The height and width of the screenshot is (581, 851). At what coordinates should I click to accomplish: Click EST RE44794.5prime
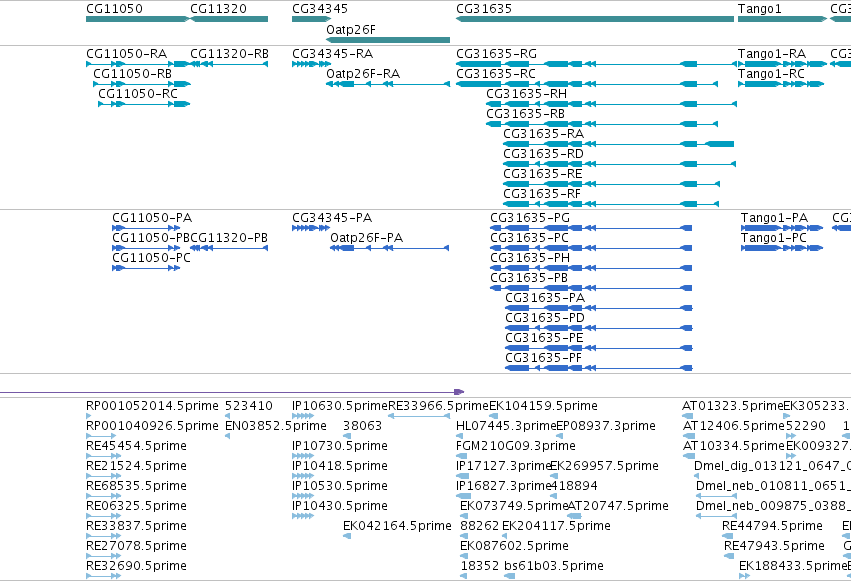[772, 526]
